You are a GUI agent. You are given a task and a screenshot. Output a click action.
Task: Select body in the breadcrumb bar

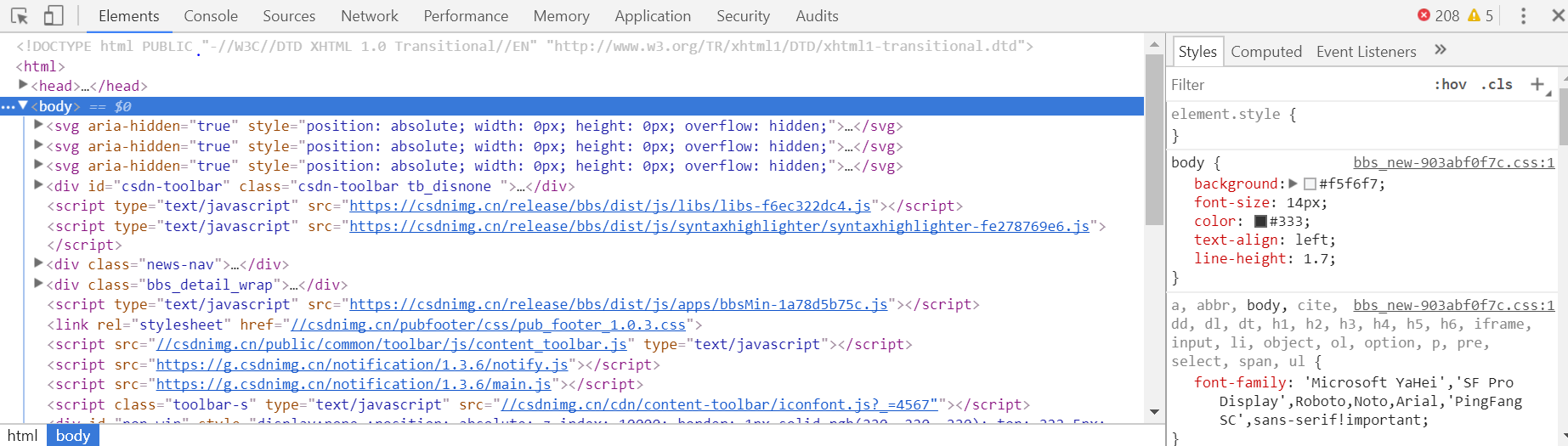[x=73, y=435]
